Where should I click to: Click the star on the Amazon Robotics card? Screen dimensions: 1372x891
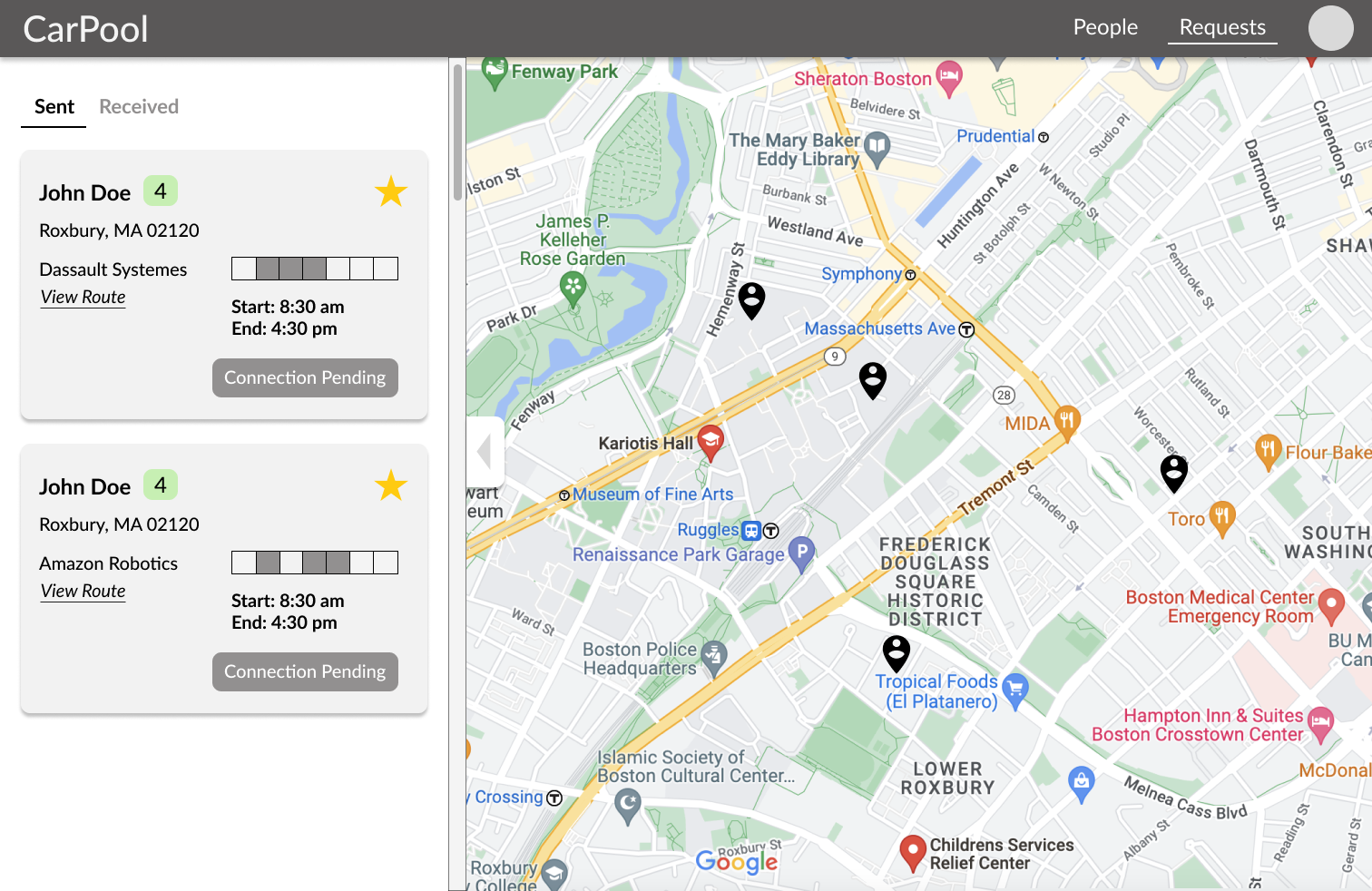click(x=391, y=485)
